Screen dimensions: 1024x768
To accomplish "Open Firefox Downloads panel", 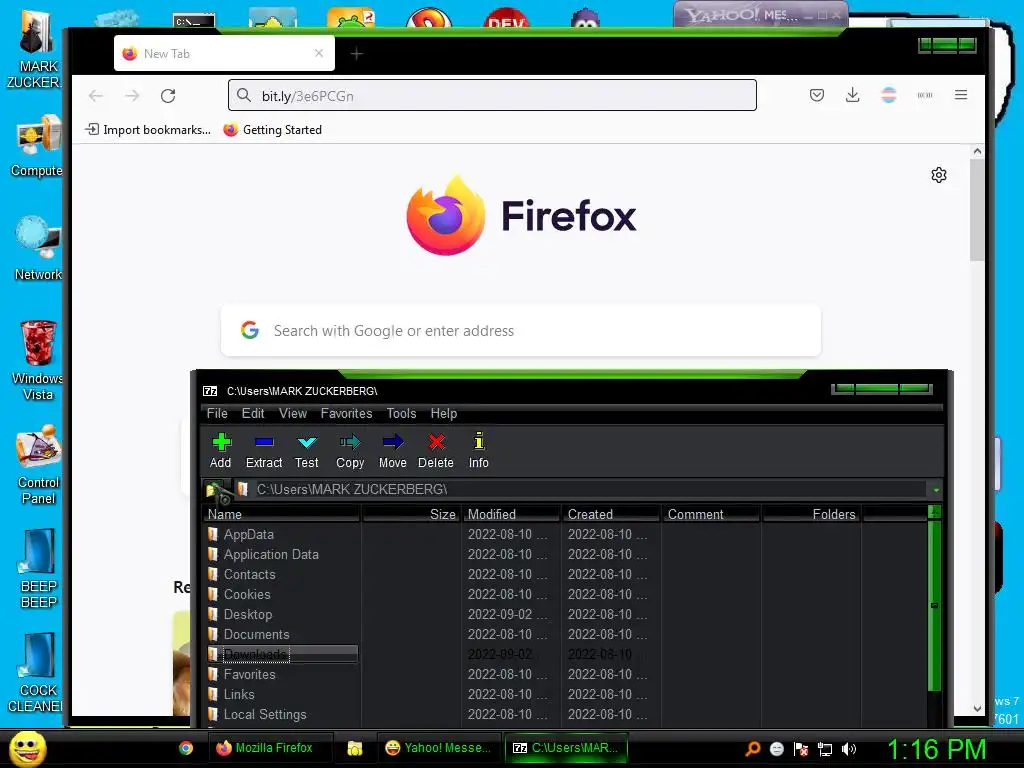I will pyautogui.click(x=852, y=95).
